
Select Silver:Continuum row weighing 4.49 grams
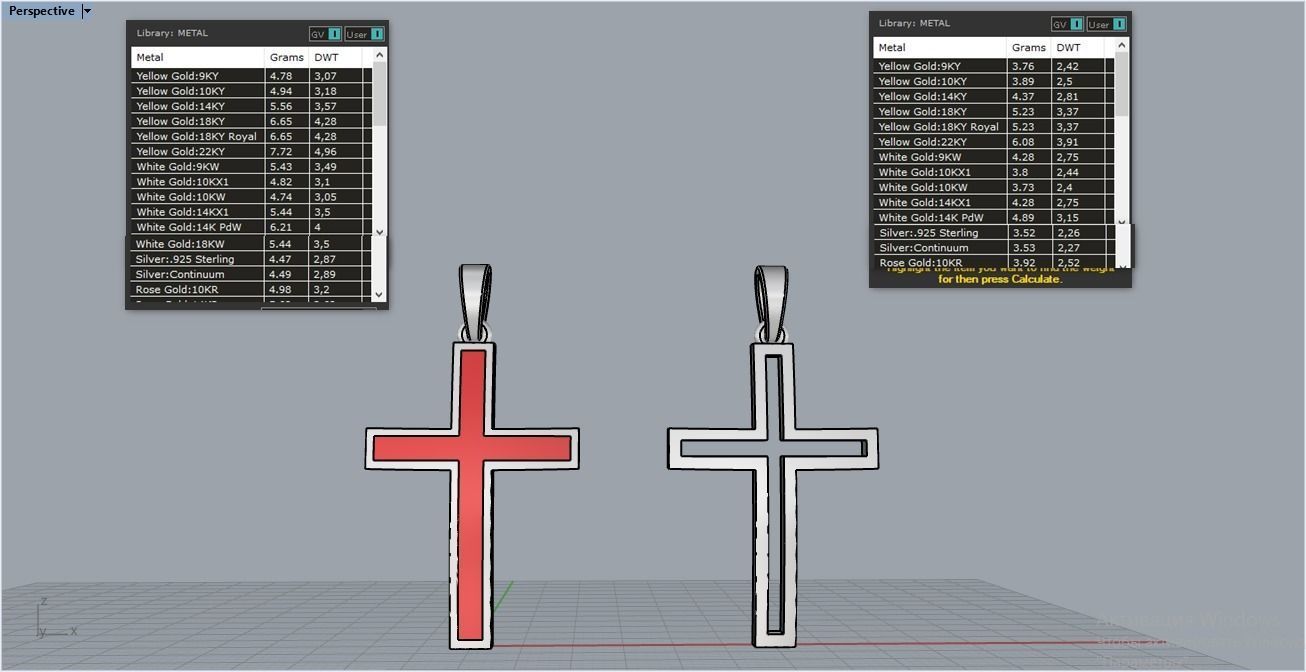(x=251, y=274)
